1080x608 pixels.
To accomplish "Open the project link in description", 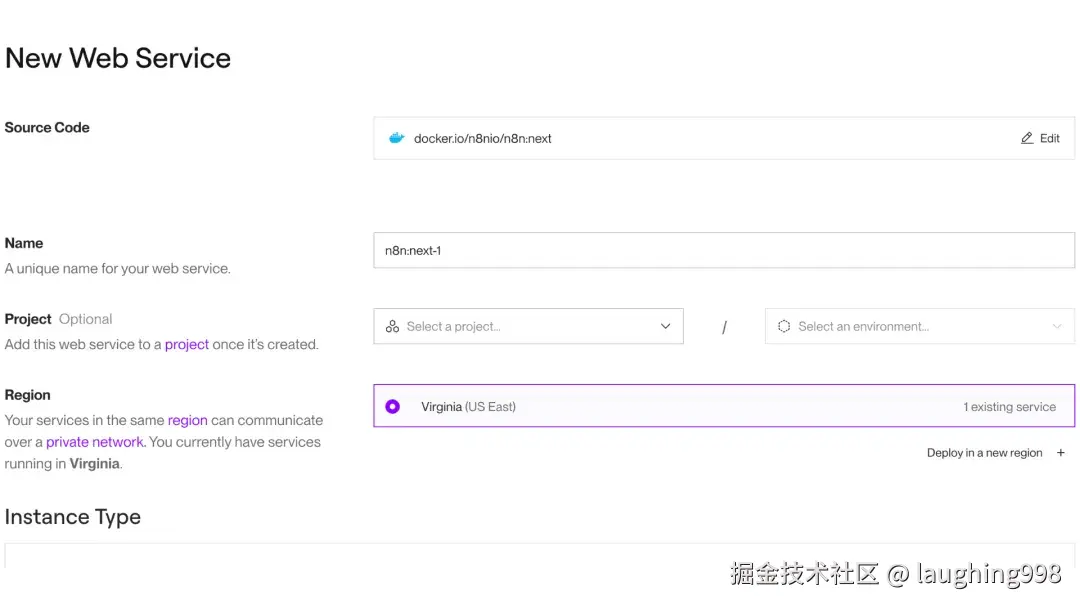I will 187,344.
